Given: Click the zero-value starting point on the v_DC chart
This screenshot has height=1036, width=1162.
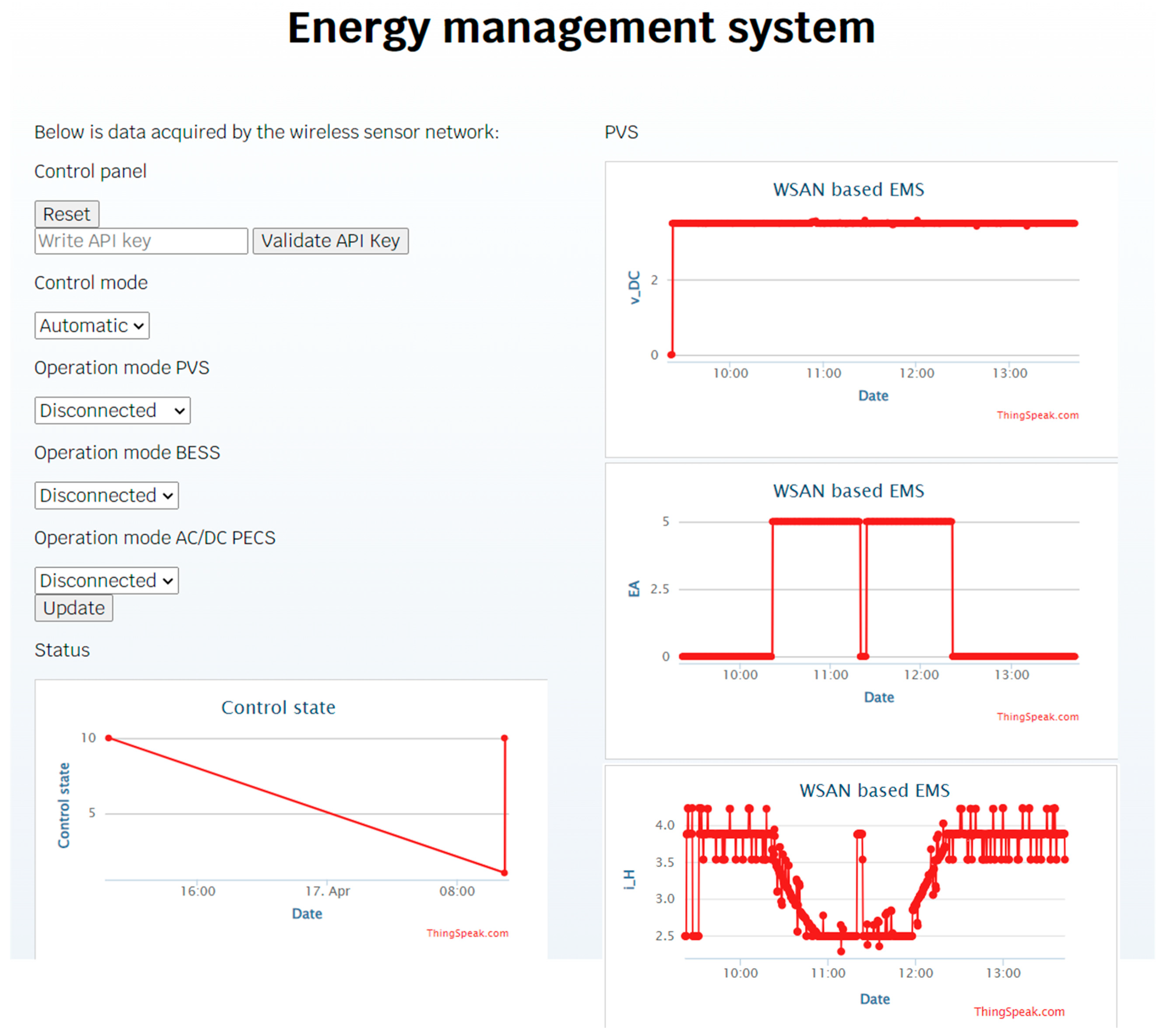Looking at the screenshot, I should tap(672, 355).
